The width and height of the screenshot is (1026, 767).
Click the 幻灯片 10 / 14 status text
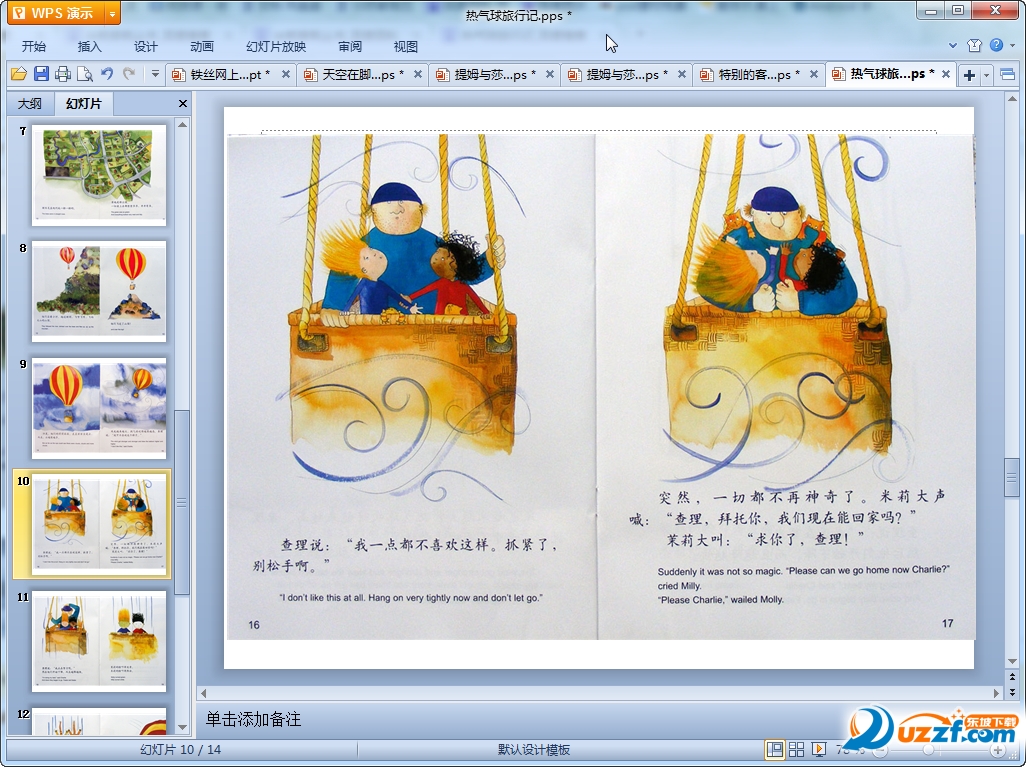click(x=181, y=749)
